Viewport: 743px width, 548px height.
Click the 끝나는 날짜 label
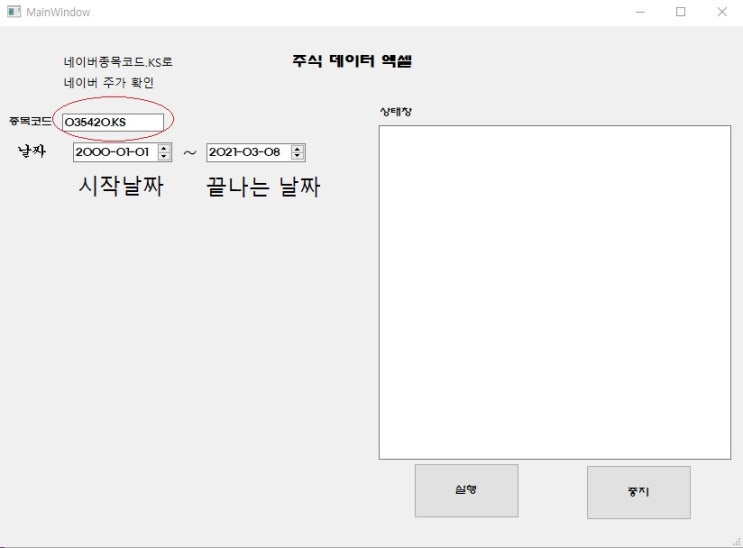pos(263,186)
